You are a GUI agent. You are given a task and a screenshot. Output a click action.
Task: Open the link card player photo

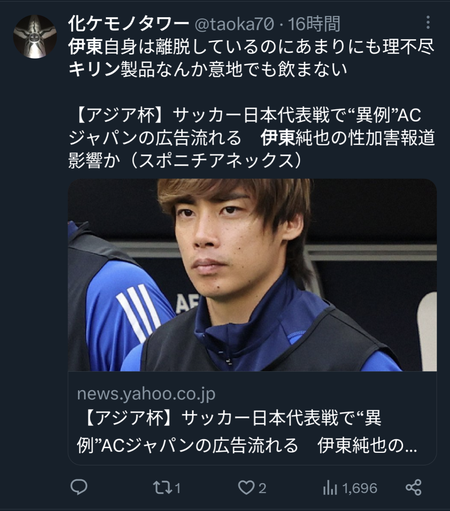click(252, 275)
